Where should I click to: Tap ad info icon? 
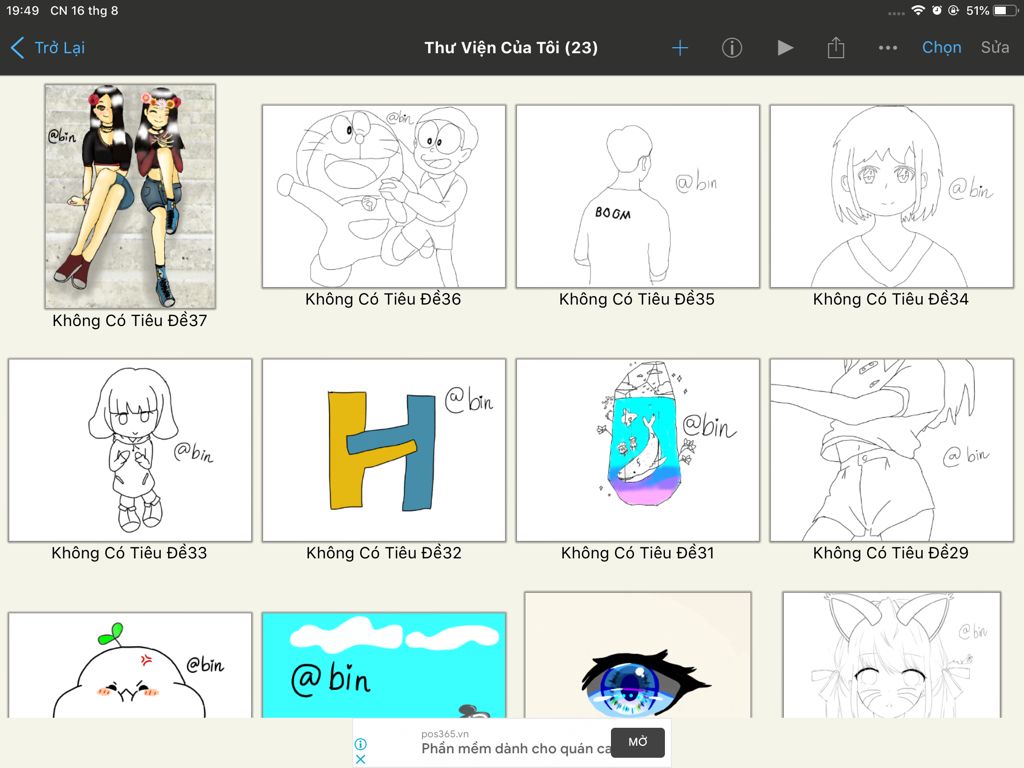[x=360, y=744]
